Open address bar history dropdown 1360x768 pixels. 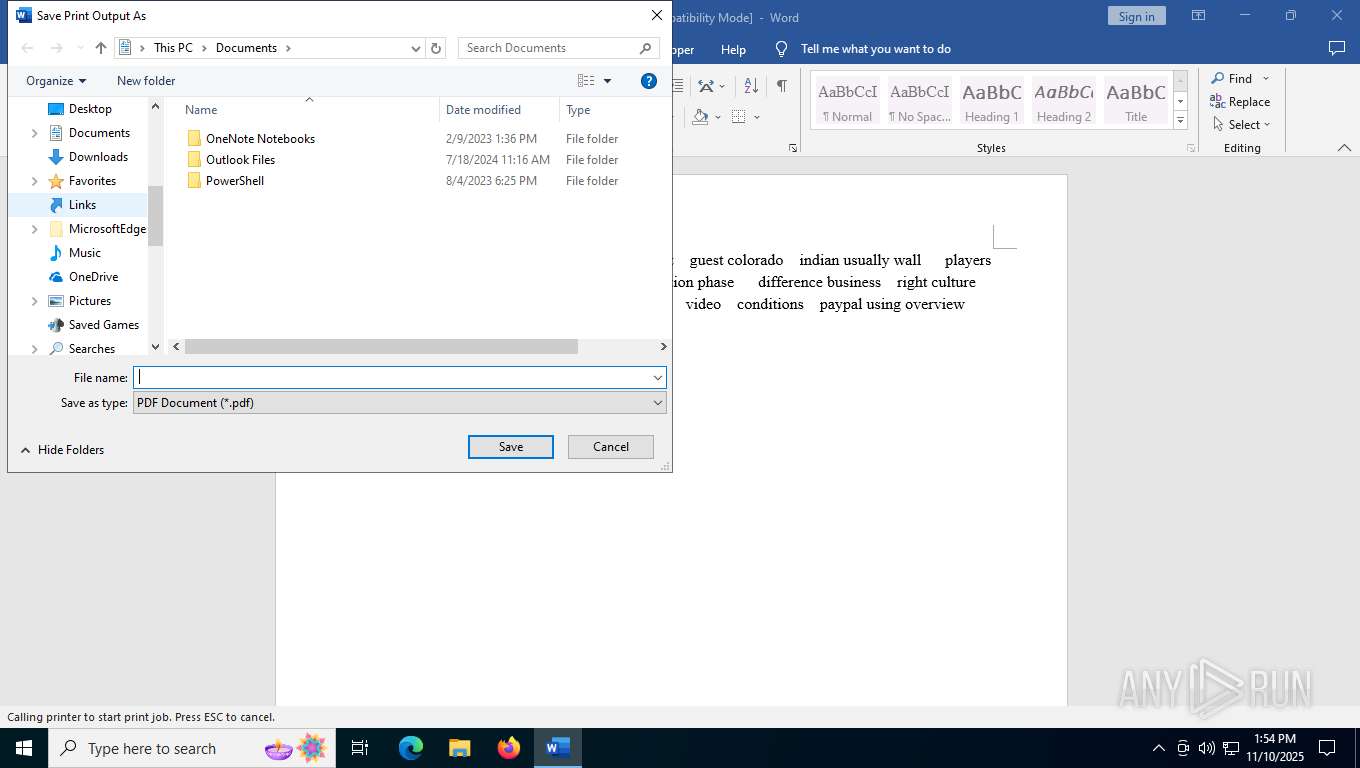[416, 48]
